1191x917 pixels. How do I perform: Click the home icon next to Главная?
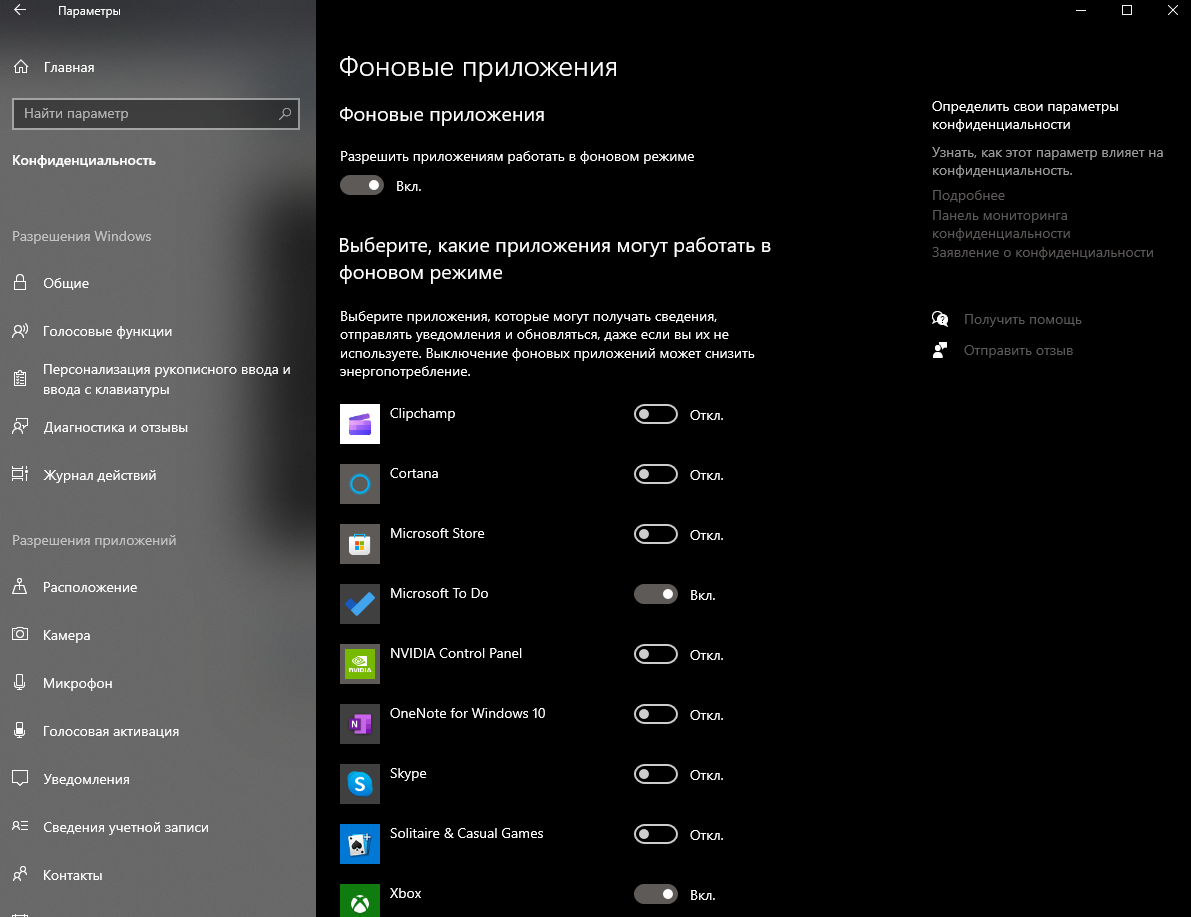coord(21,67)
